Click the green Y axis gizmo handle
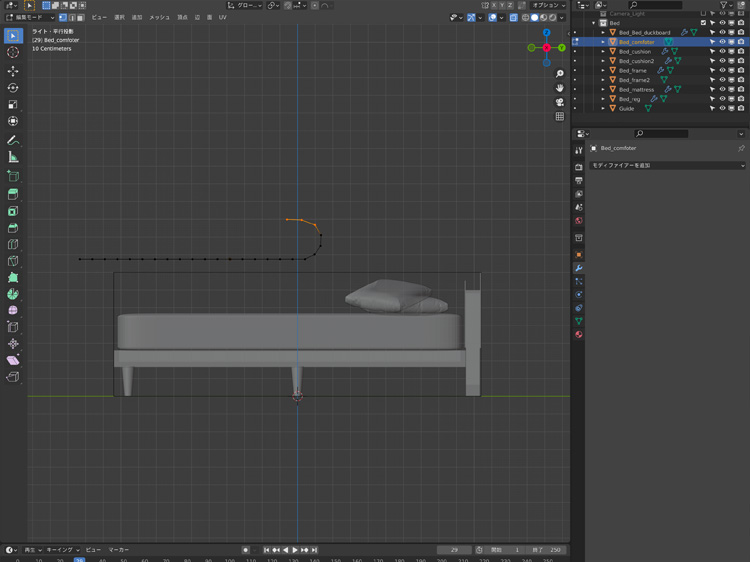750x562 pixels. [562, 48]
